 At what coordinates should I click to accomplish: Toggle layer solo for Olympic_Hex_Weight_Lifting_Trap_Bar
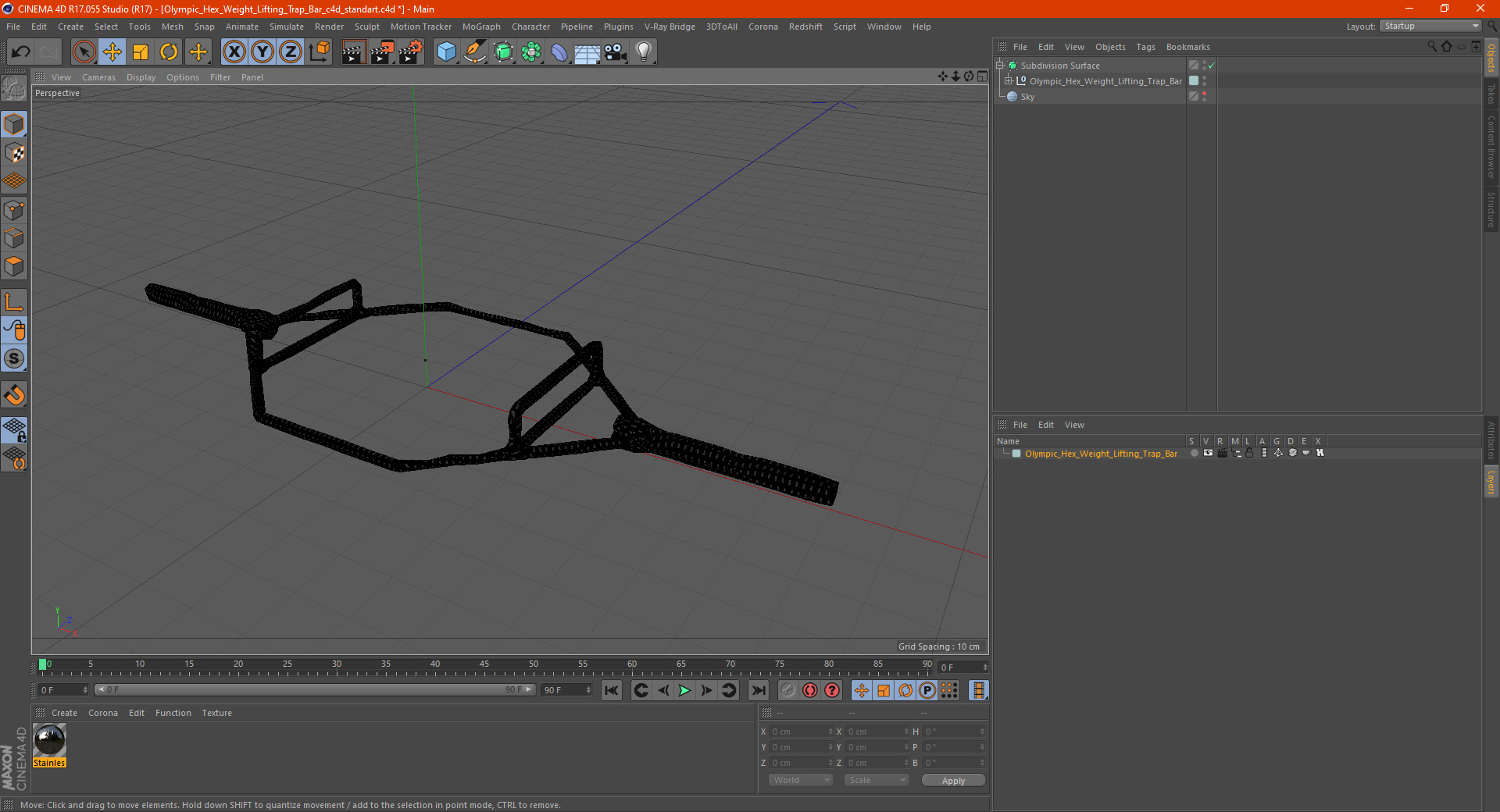1194,454
